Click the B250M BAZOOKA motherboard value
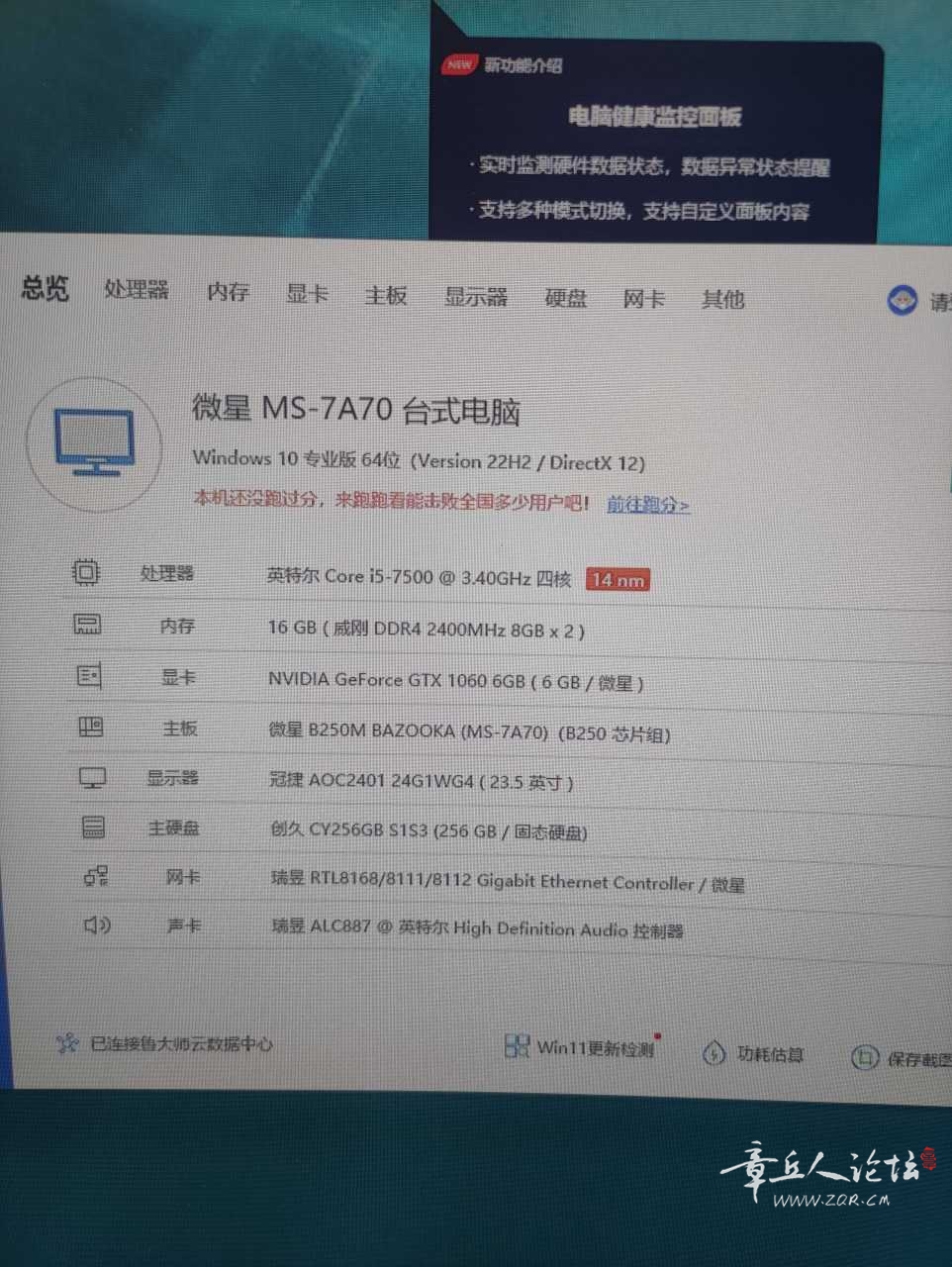Image resolution: width=952 pixels, height=1267 pixels. [470, 732]
